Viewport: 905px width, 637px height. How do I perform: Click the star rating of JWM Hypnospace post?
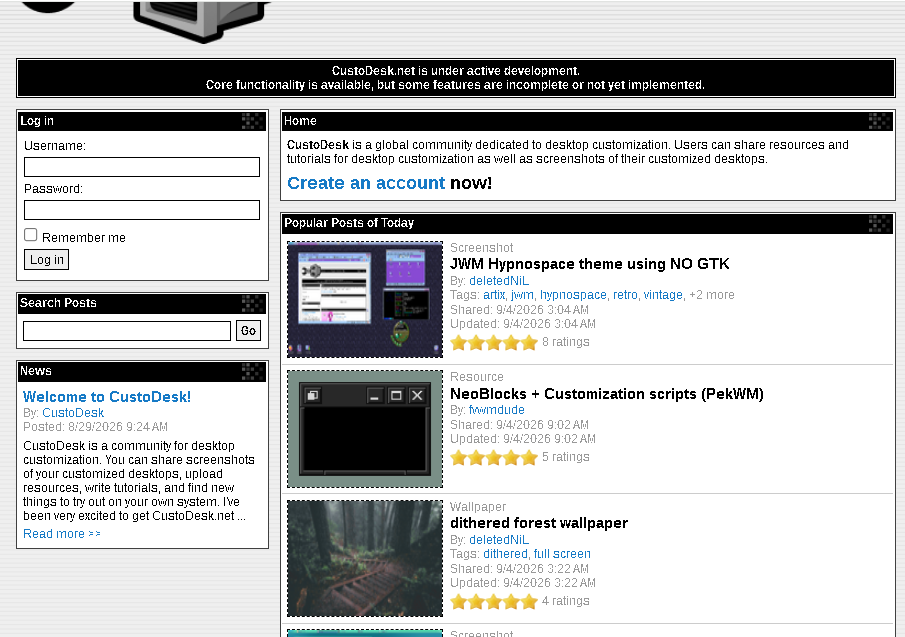494,342
